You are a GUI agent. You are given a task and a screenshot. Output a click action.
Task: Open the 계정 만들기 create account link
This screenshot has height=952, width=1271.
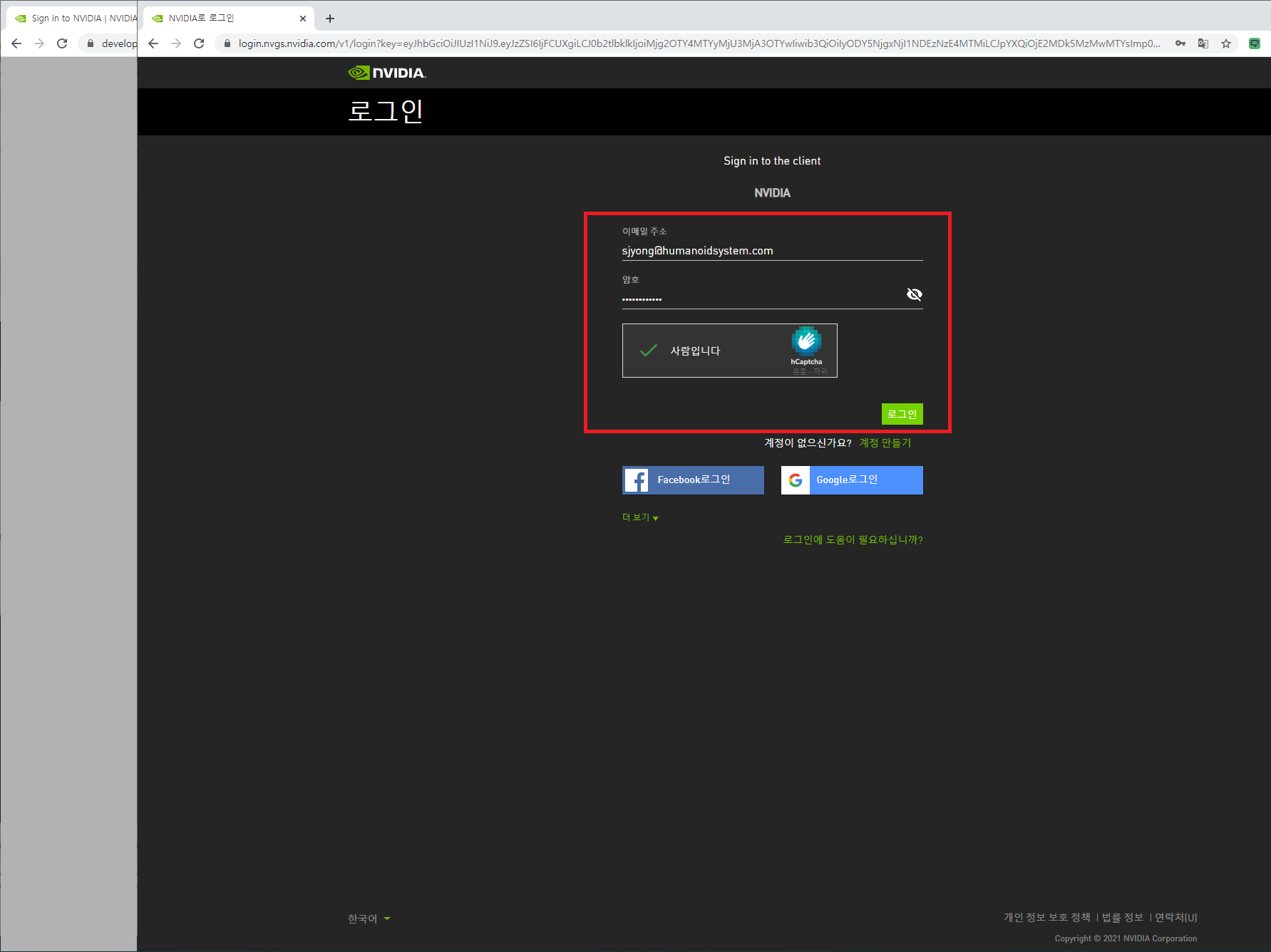tap(885, 443)
